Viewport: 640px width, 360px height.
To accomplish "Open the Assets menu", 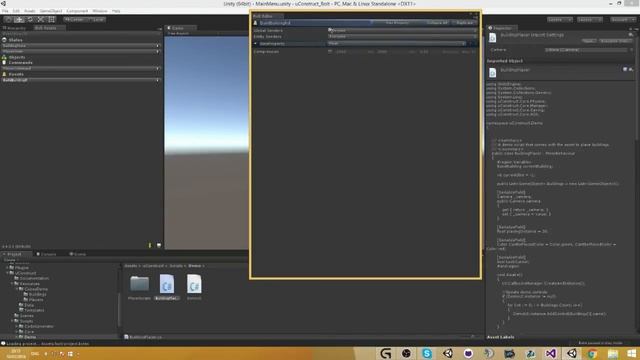I will click(29, 11).
